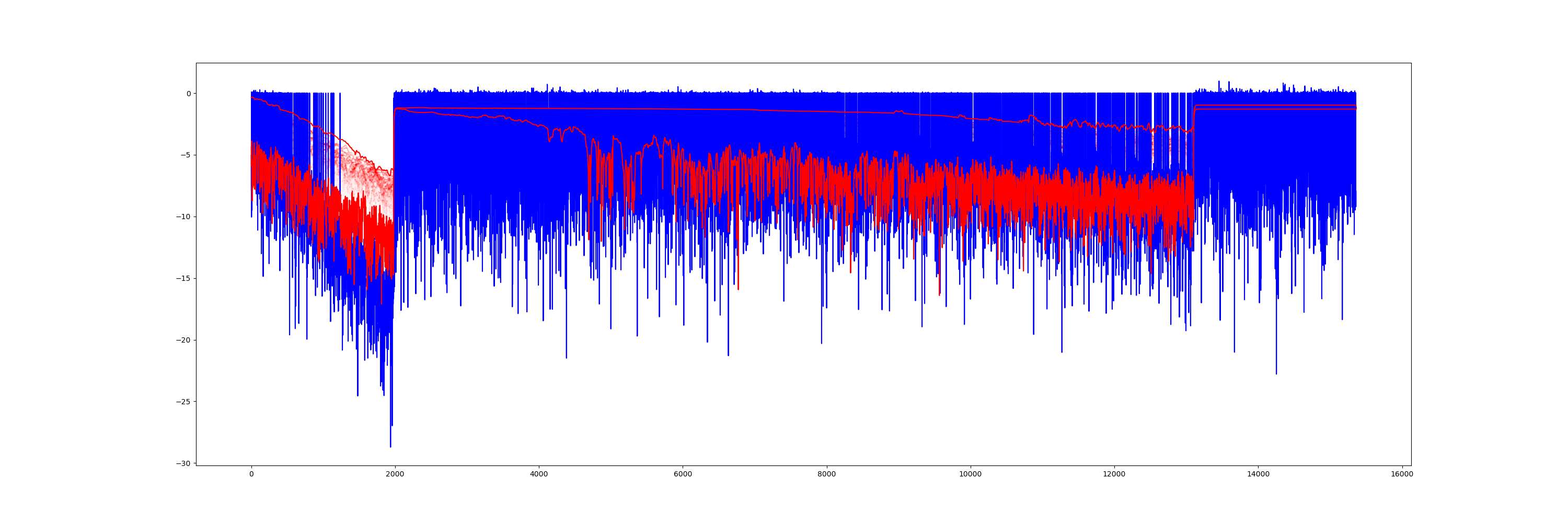Click the y-axis tick label −20
1568x523 pixels.
coord(183,340)
